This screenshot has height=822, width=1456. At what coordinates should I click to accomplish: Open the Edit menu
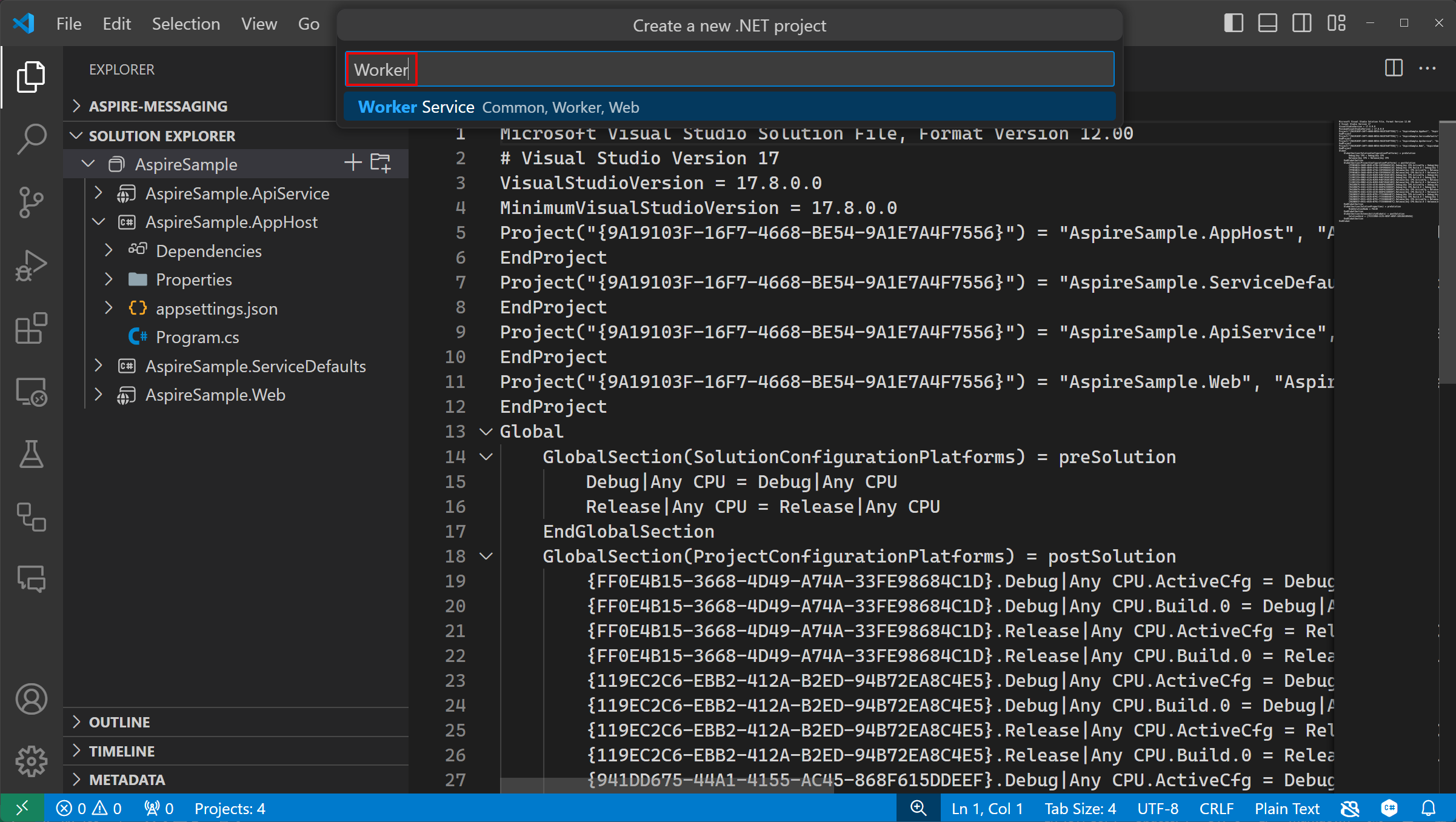click(116, 24)
